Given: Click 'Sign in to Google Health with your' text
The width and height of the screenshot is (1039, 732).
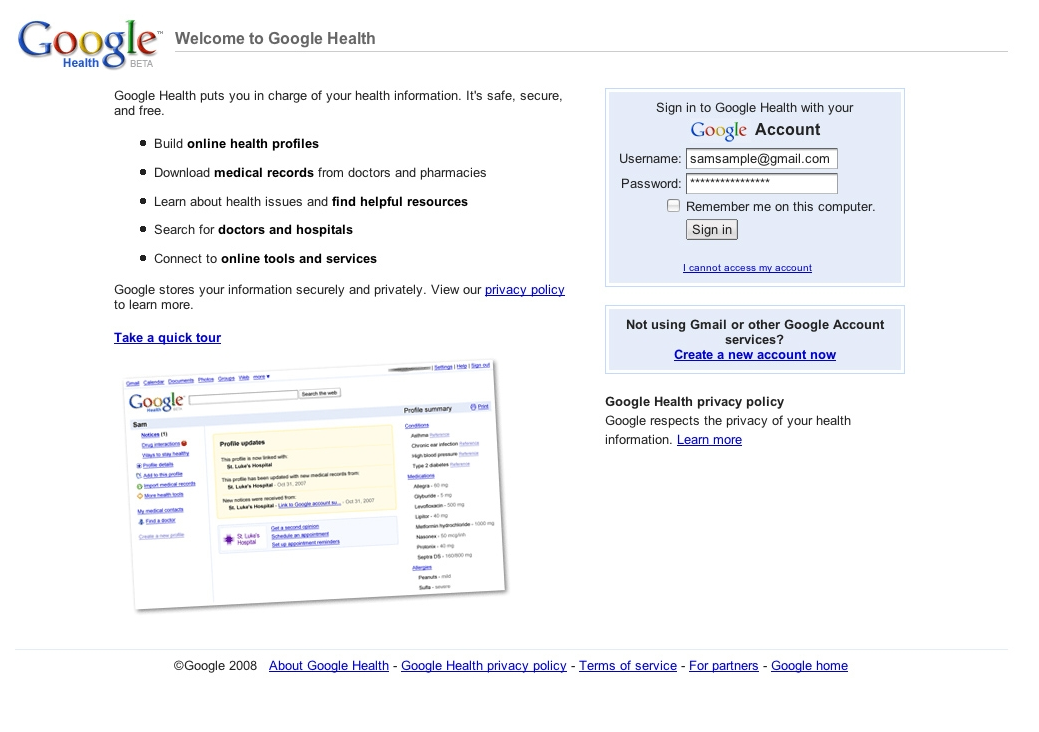Looking at the screenshot, I should [x=755, y=107].
